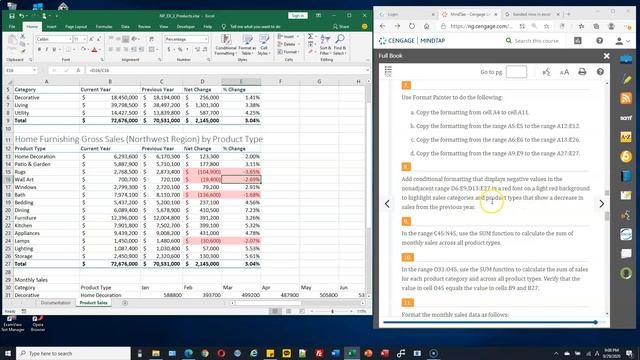Viewport: 640px width, 360px height.
Task: Open MindTap text size AA option
Action: [x=564, y=72]
